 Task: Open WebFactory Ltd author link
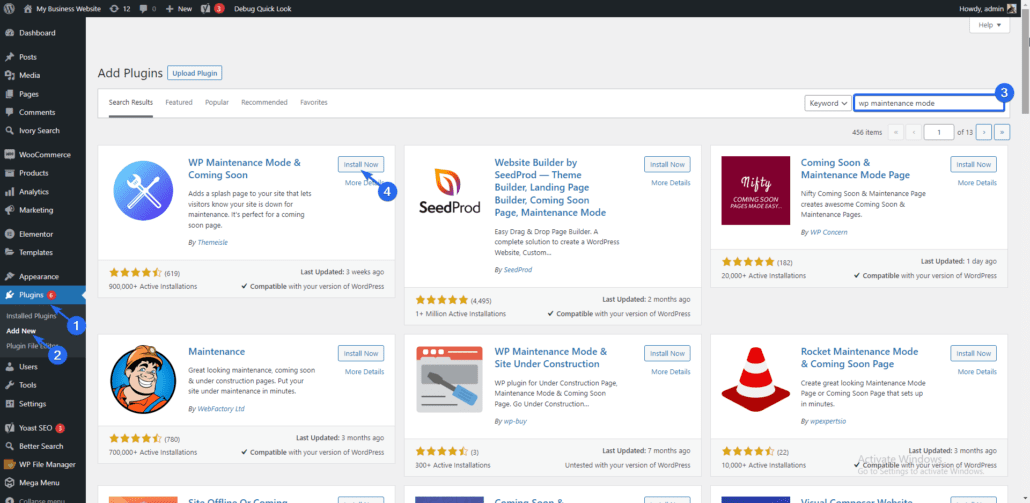221,408
